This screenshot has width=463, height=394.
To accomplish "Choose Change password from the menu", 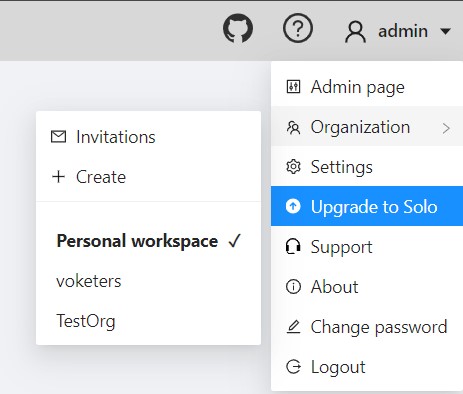I will [367, 327].
